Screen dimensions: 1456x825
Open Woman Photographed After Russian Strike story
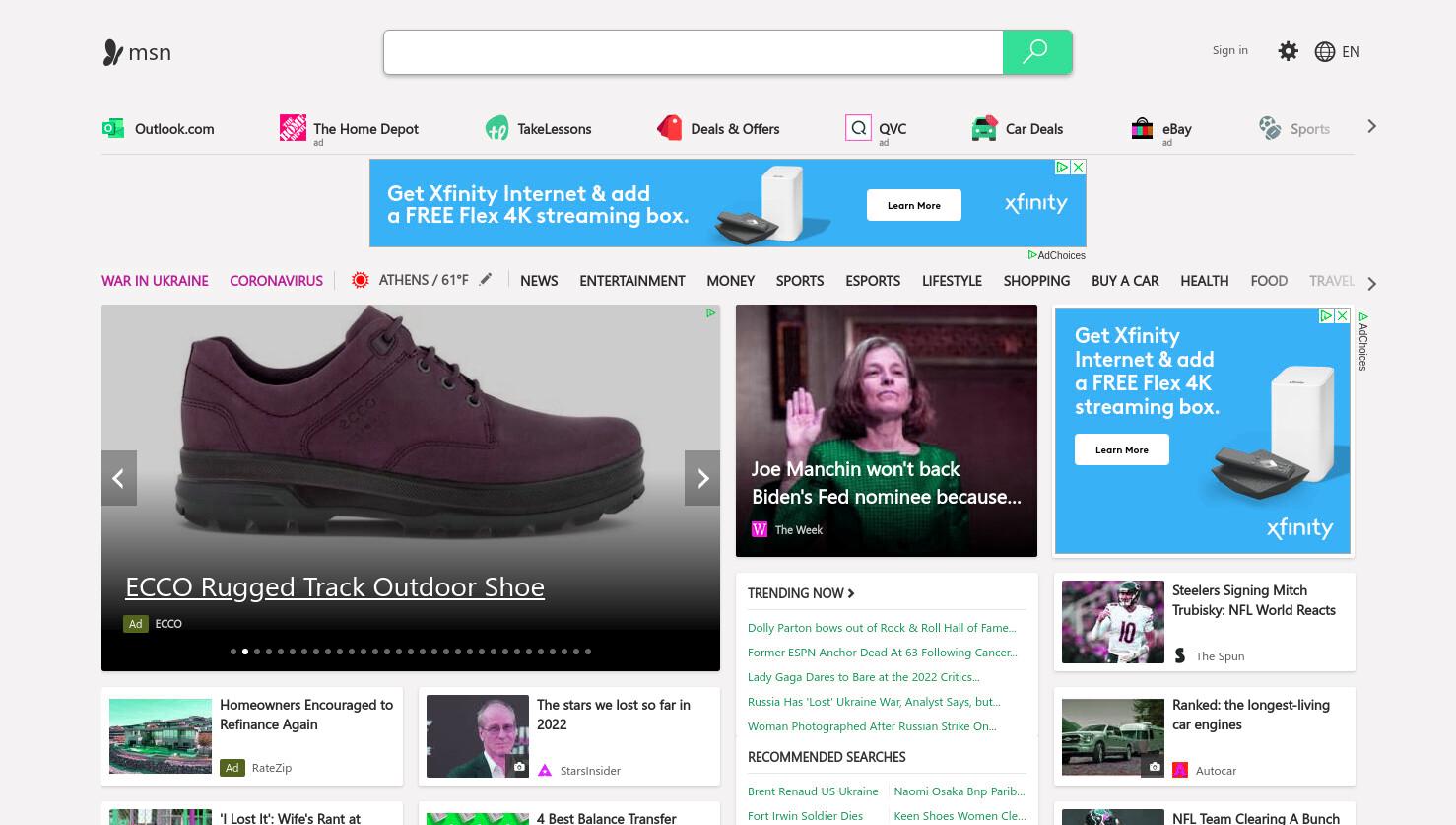872,726
